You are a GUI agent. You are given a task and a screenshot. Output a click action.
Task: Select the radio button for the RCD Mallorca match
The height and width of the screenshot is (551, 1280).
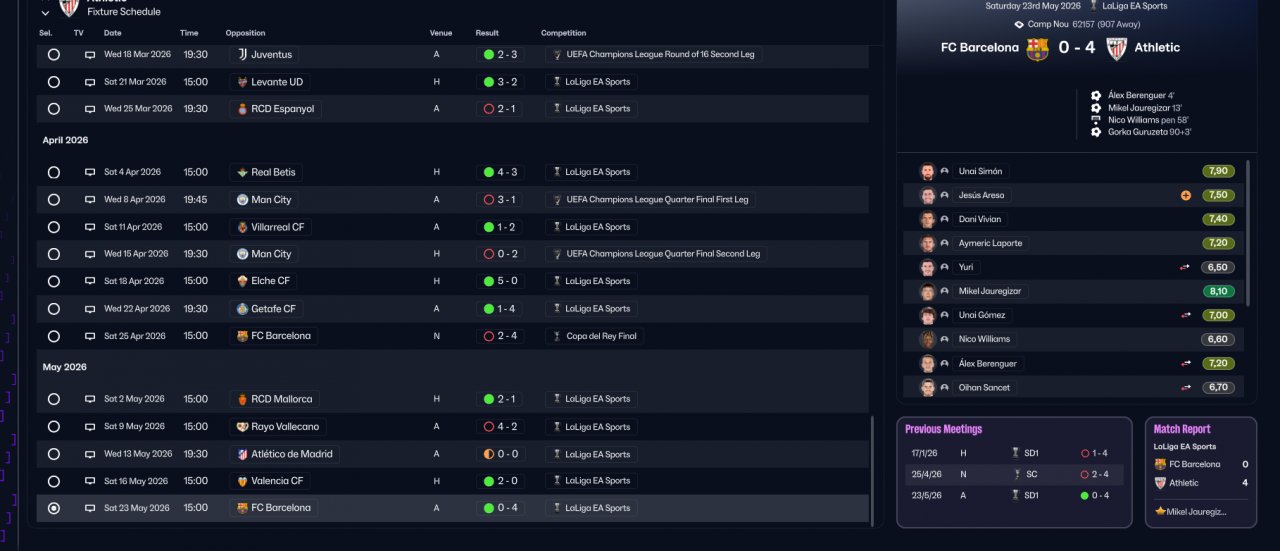point(54,399)
